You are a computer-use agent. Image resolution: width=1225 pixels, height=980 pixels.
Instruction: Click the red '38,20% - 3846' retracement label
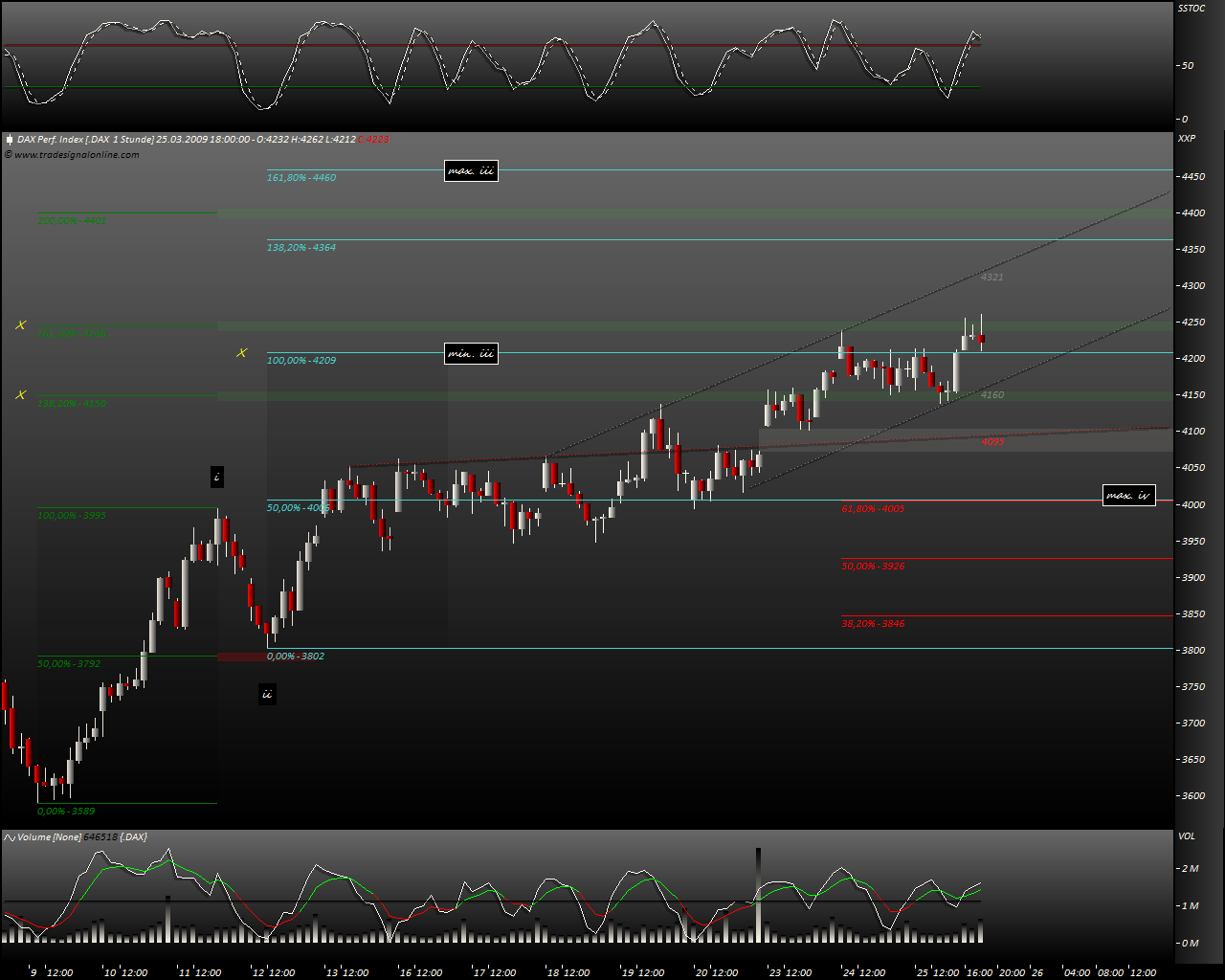pos(873,624)
